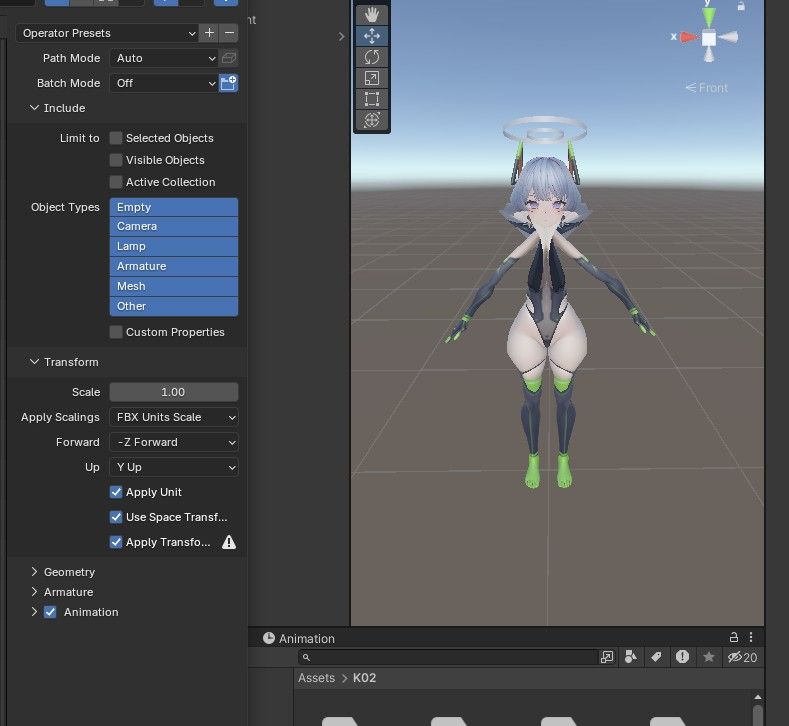Disable the Animation section checkbox

click(x=50, y=612)
